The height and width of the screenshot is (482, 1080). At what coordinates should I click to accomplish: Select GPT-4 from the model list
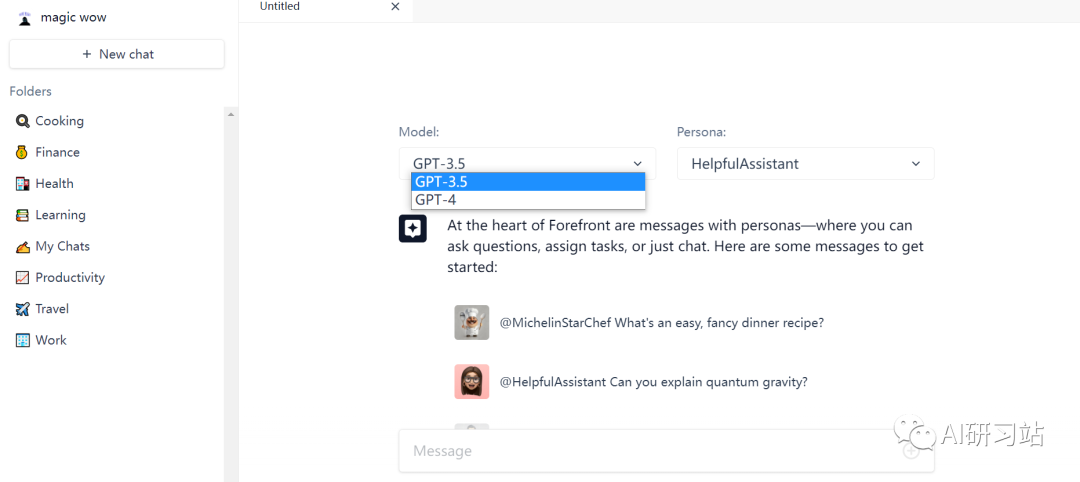528,200
